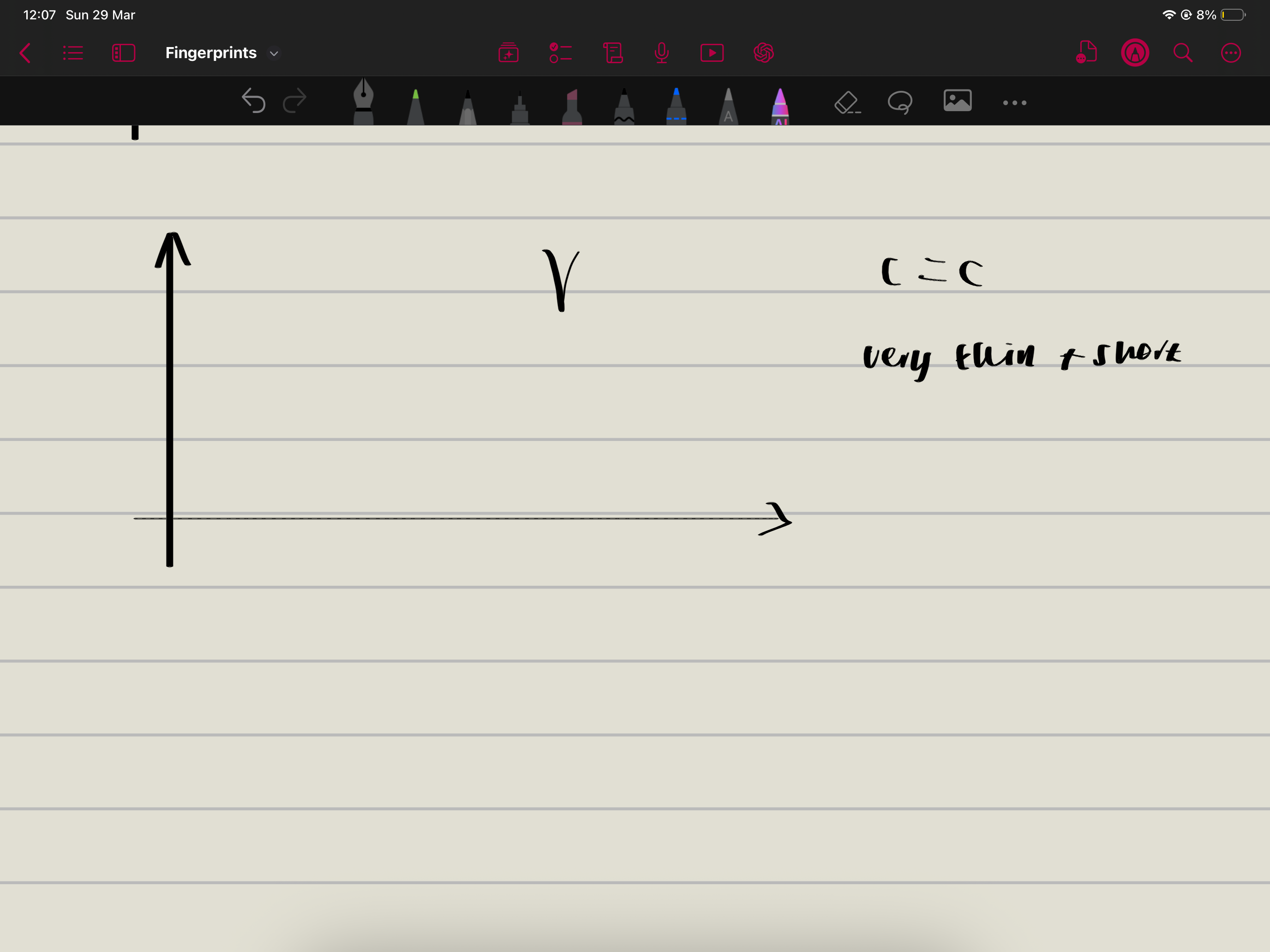The image size is (1270, 952).
Task: Open the checklist tool
Action: [x=561, y=52]
